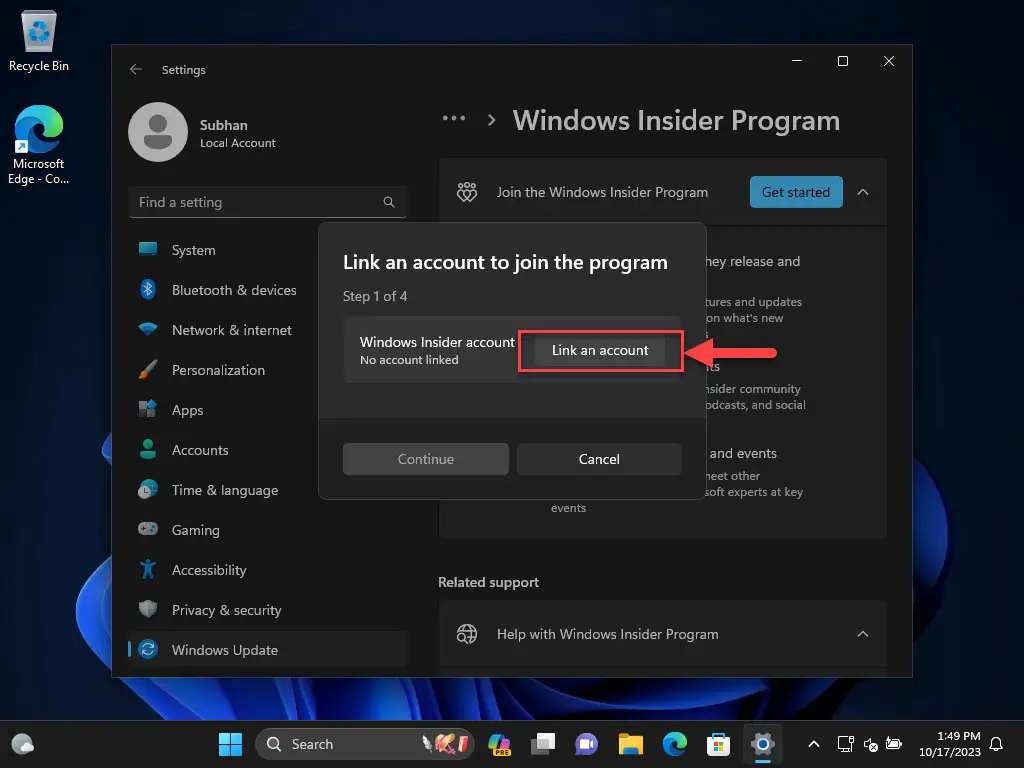Click the Network wifi icon in sidebar
This screenshot has height=768, width=1024.
(148, 329)
